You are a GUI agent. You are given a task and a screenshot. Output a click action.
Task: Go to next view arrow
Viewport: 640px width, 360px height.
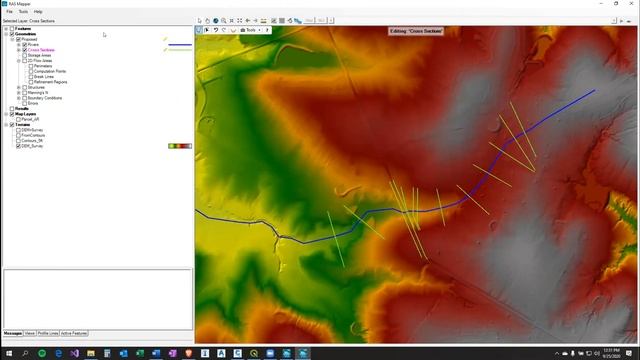pyautogui.click(x=256, y=20)
